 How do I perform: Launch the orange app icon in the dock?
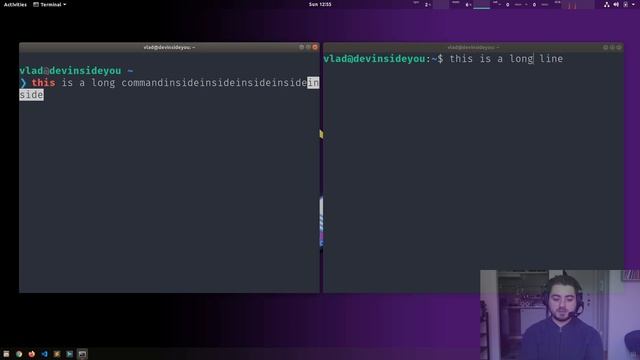tap(57, 354)
